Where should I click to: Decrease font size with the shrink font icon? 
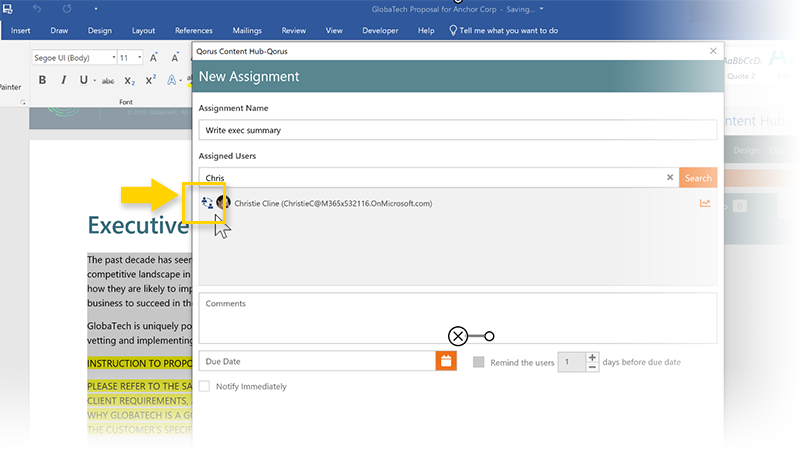(175, 58)
